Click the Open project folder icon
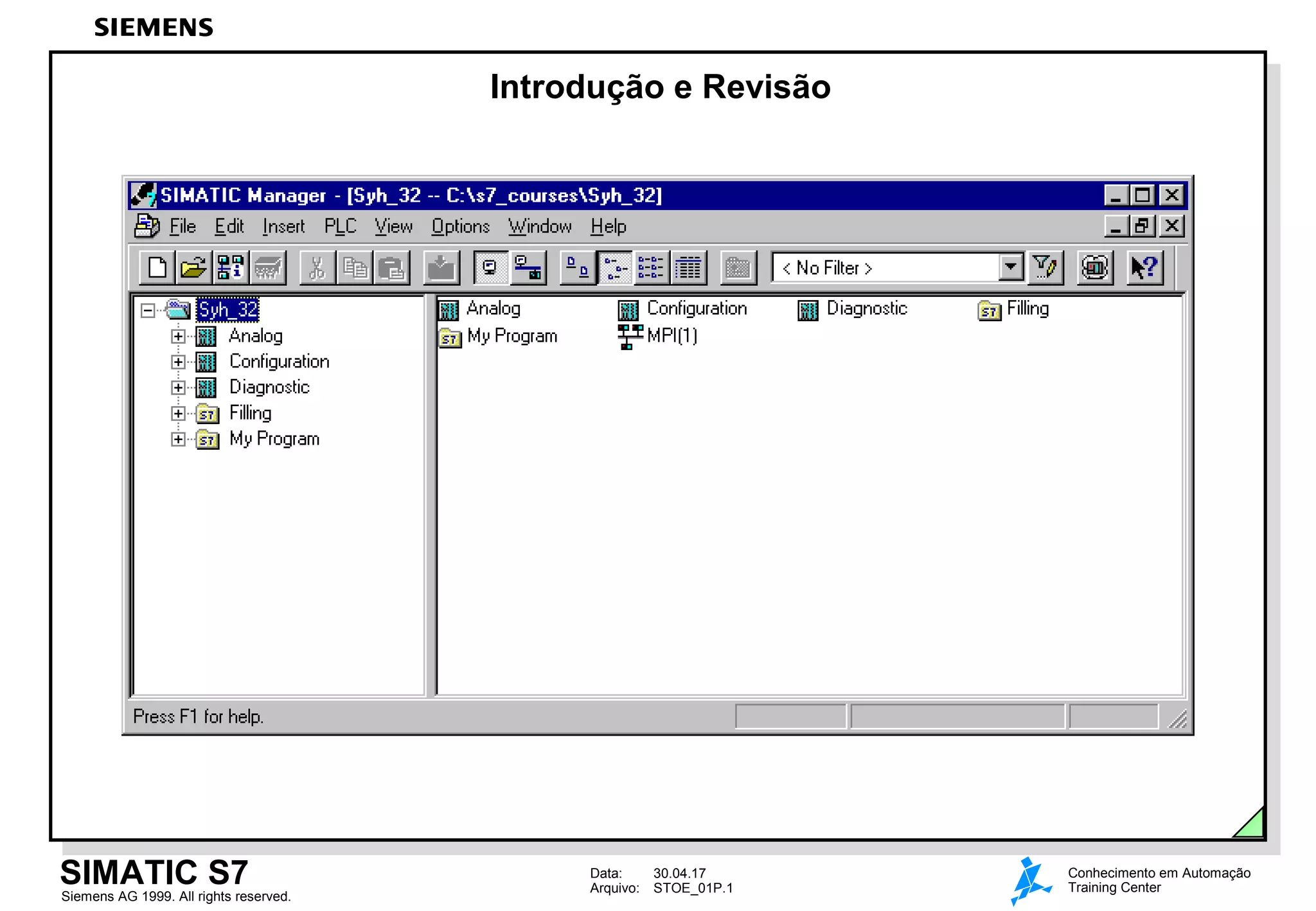 click(193, 267)
